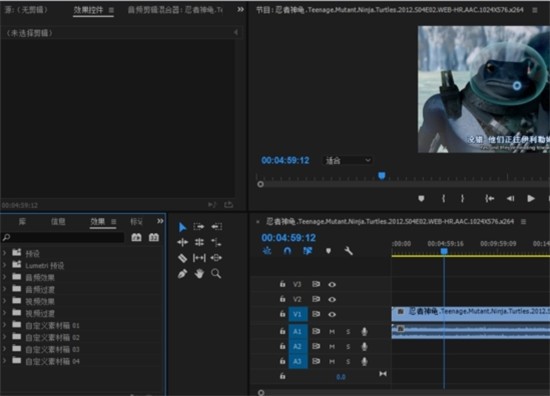Expand 自定义素材箱 01 folder
This screenshot has height=396, width=550.
(x=5, y=325)
